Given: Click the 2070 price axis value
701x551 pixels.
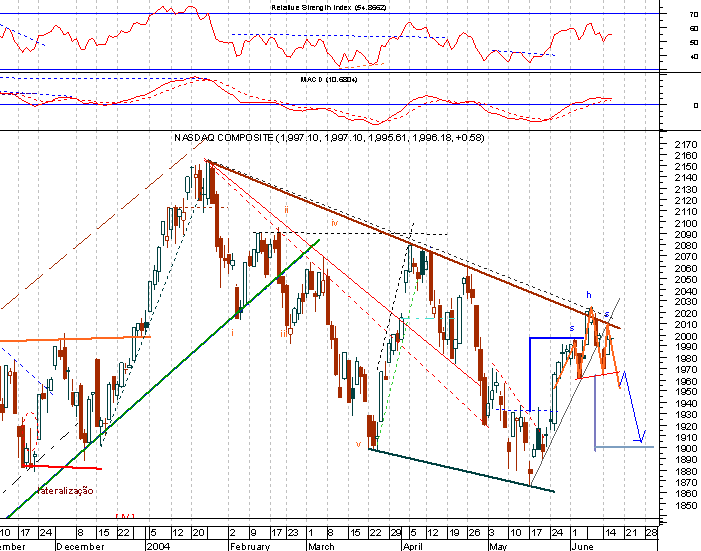Looking at the screenshot, I should (x=685, y=257).
